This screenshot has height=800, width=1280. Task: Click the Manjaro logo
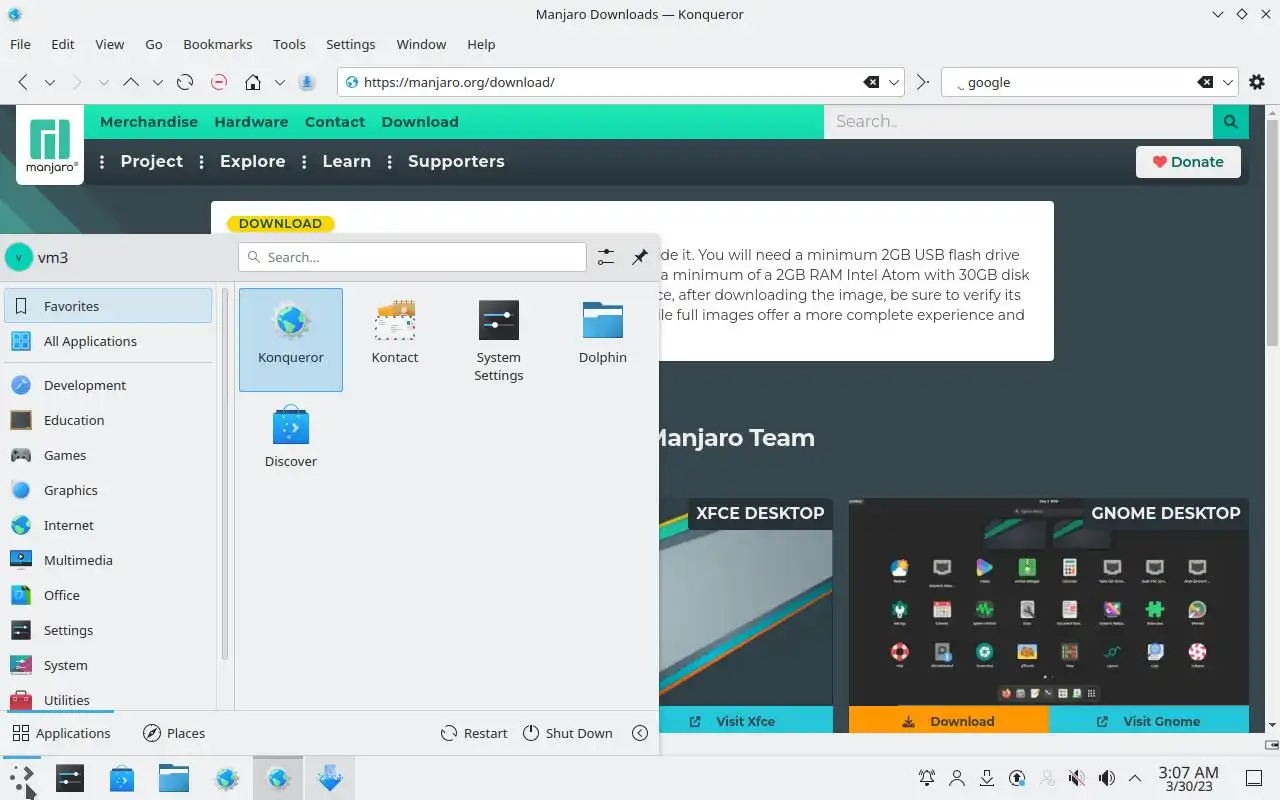pyautogui.click(x=50, y=145)
